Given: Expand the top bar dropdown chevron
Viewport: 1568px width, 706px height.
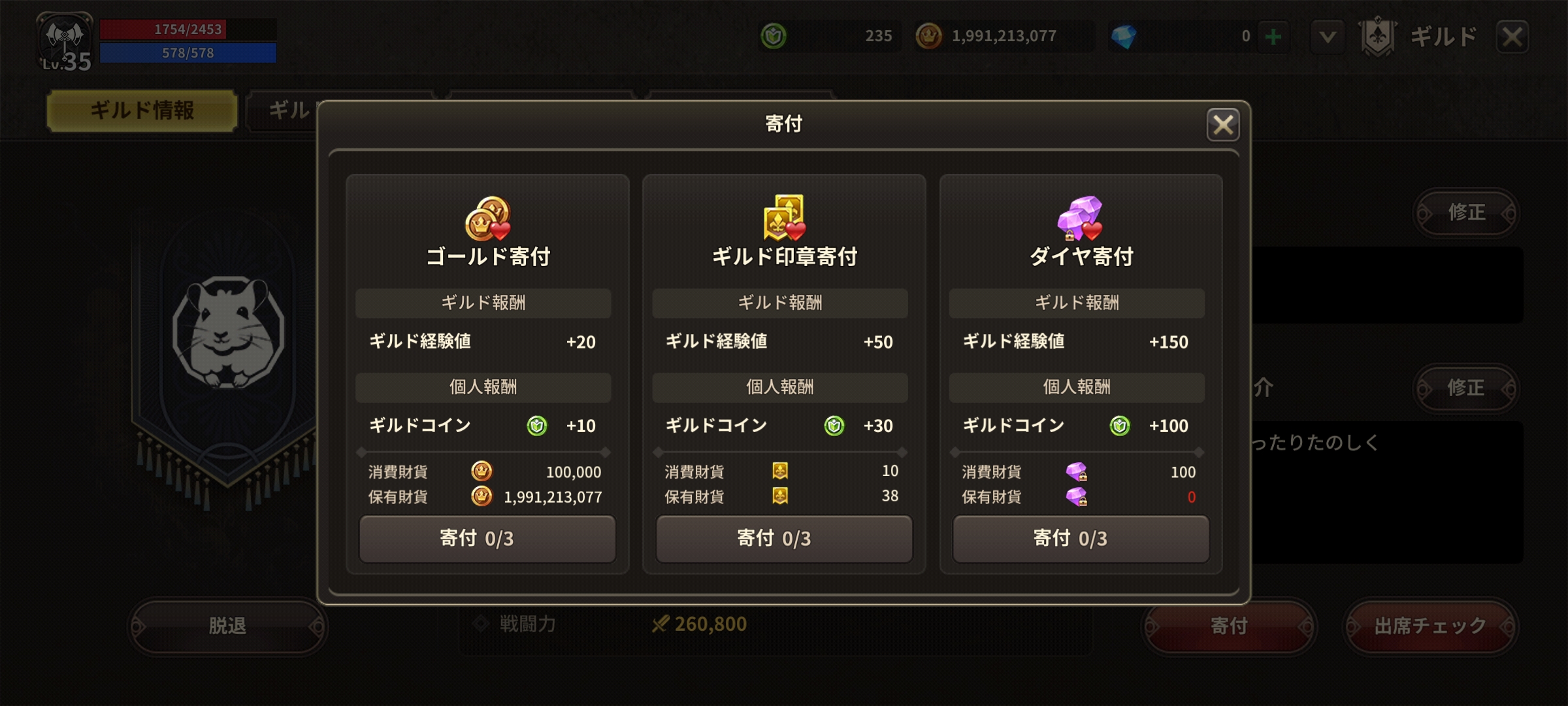Looking at the screenshot, I should click(x=1328, y=37).
